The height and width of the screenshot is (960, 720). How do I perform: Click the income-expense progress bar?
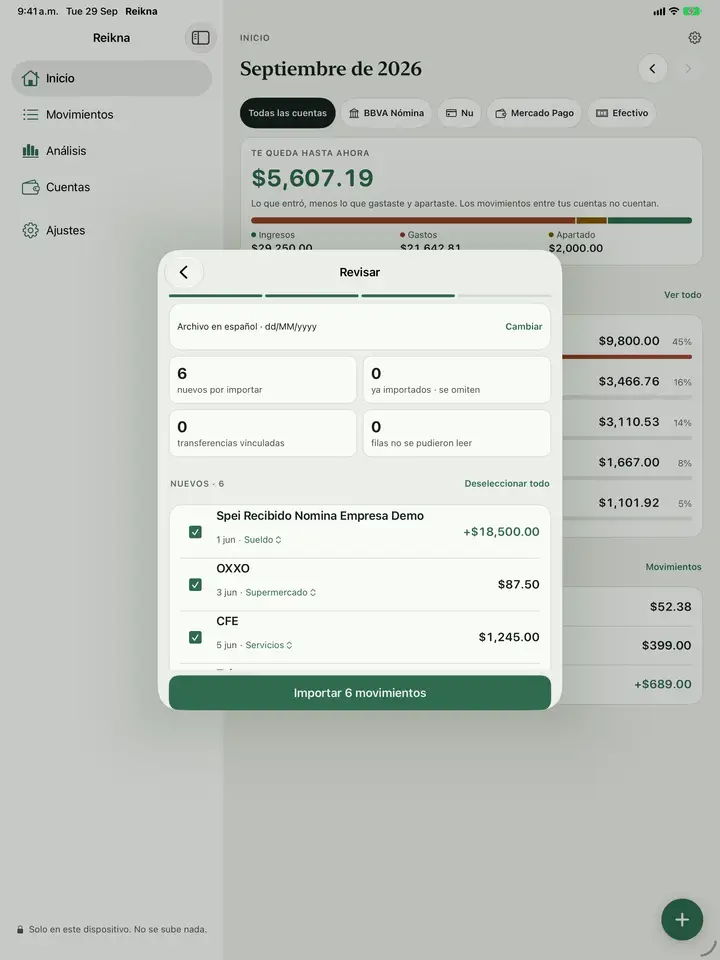pos(471,220)
